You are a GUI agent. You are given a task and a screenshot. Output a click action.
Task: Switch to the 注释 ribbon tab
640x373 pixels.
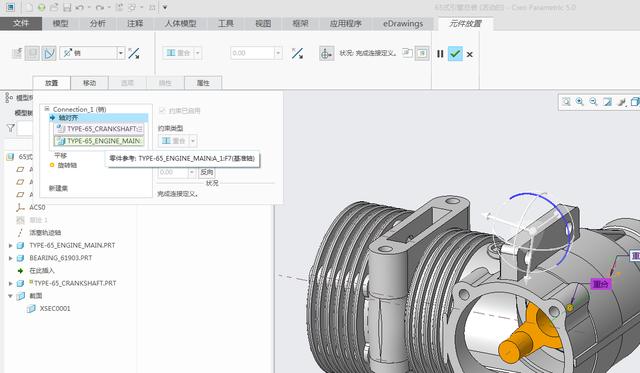[x=135, y=24]
